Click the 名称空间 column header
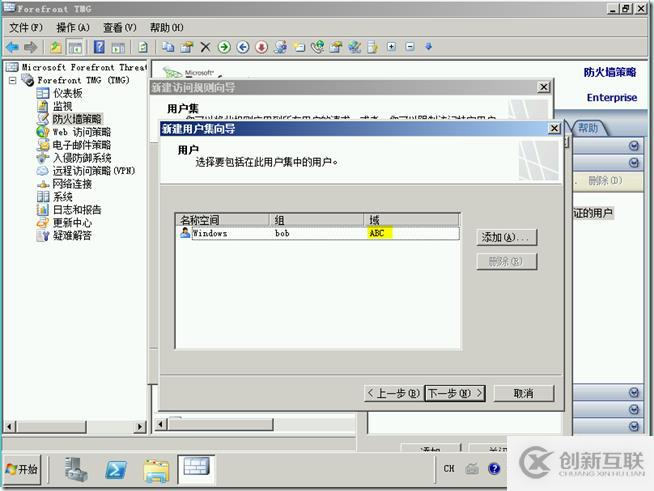This screenshot has height=491, width=654. [x=224, y=220]
